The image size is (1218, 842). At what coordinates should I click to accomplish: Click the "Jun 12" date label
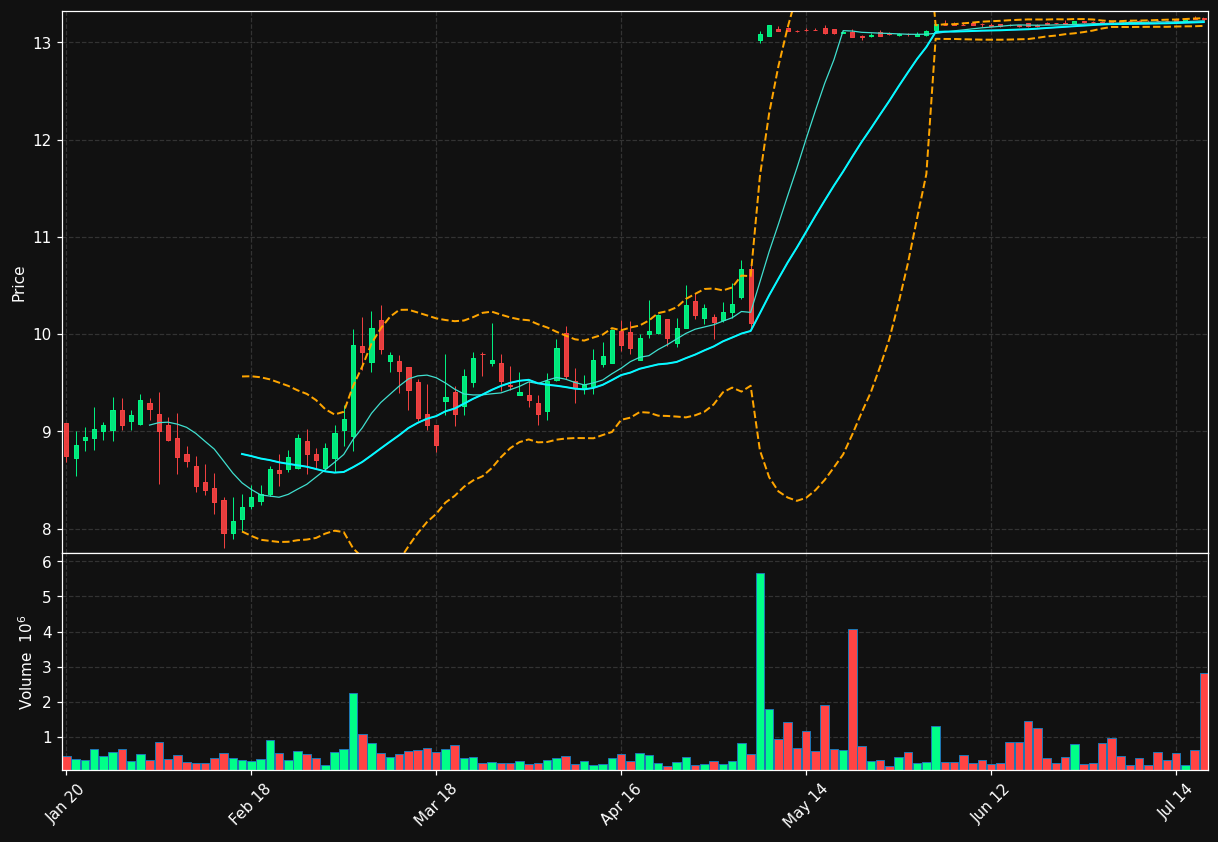[988, 803]
